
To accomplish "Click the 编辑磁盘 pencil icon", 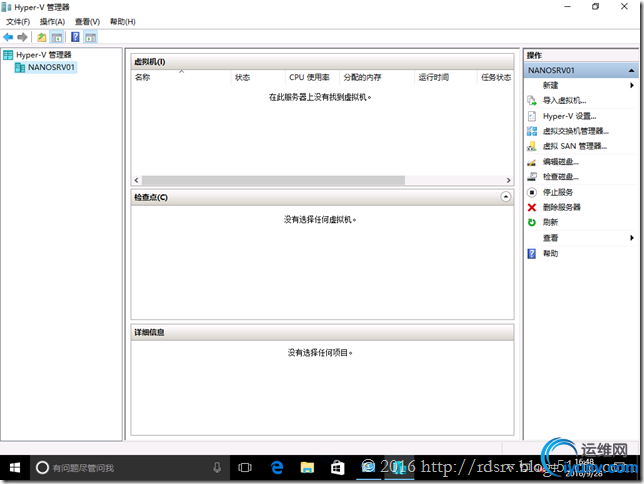I will (x=532, y=162).
